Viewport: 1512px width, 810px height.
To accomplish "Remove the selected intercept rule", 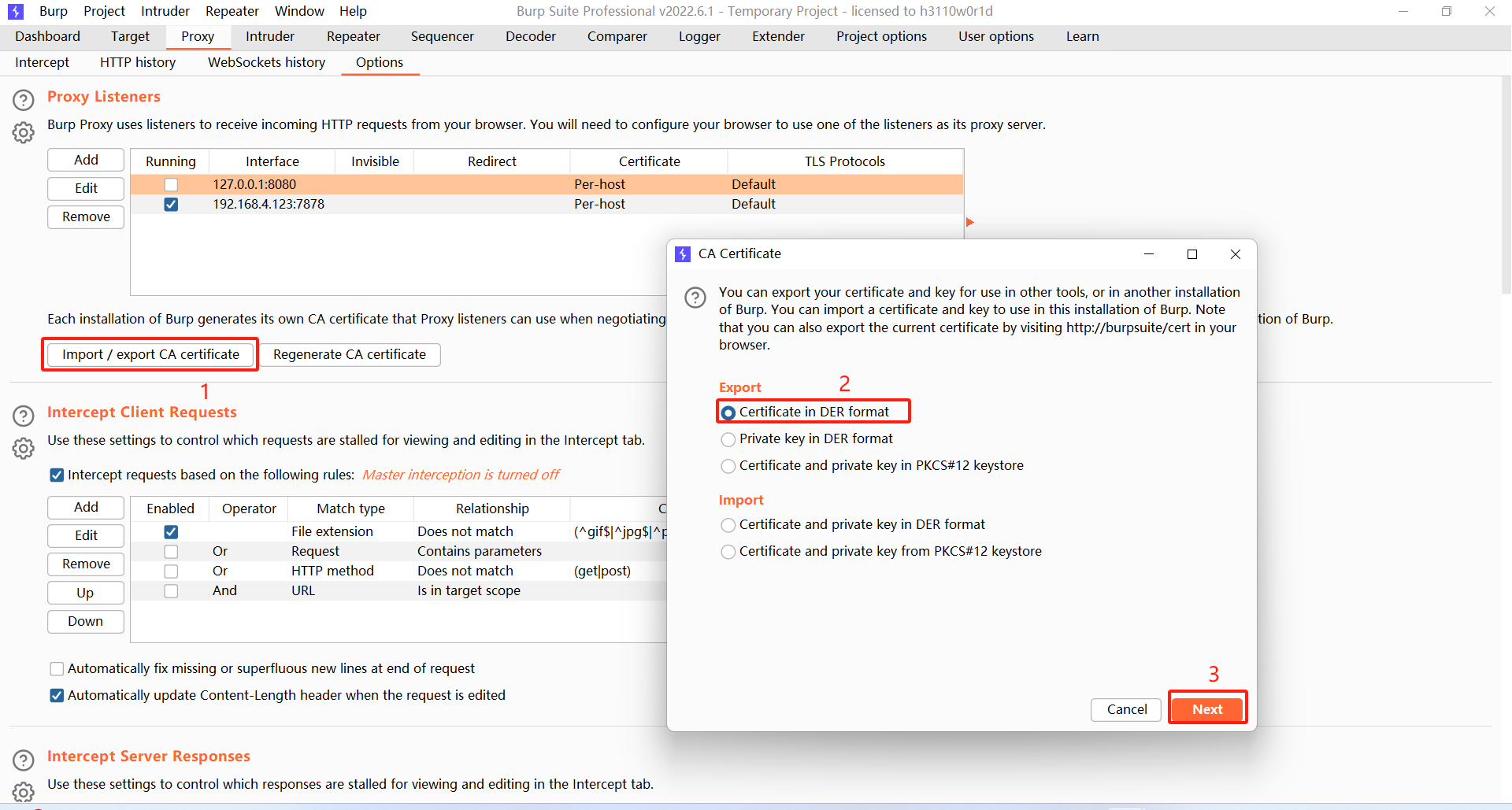I will pos(86,564).
